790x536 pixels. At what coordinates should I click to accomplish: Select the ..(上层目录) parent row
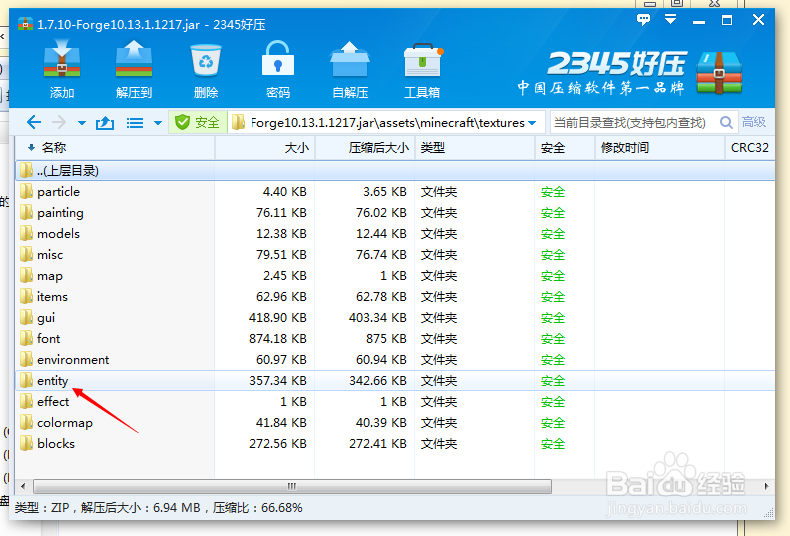point(395,171)
